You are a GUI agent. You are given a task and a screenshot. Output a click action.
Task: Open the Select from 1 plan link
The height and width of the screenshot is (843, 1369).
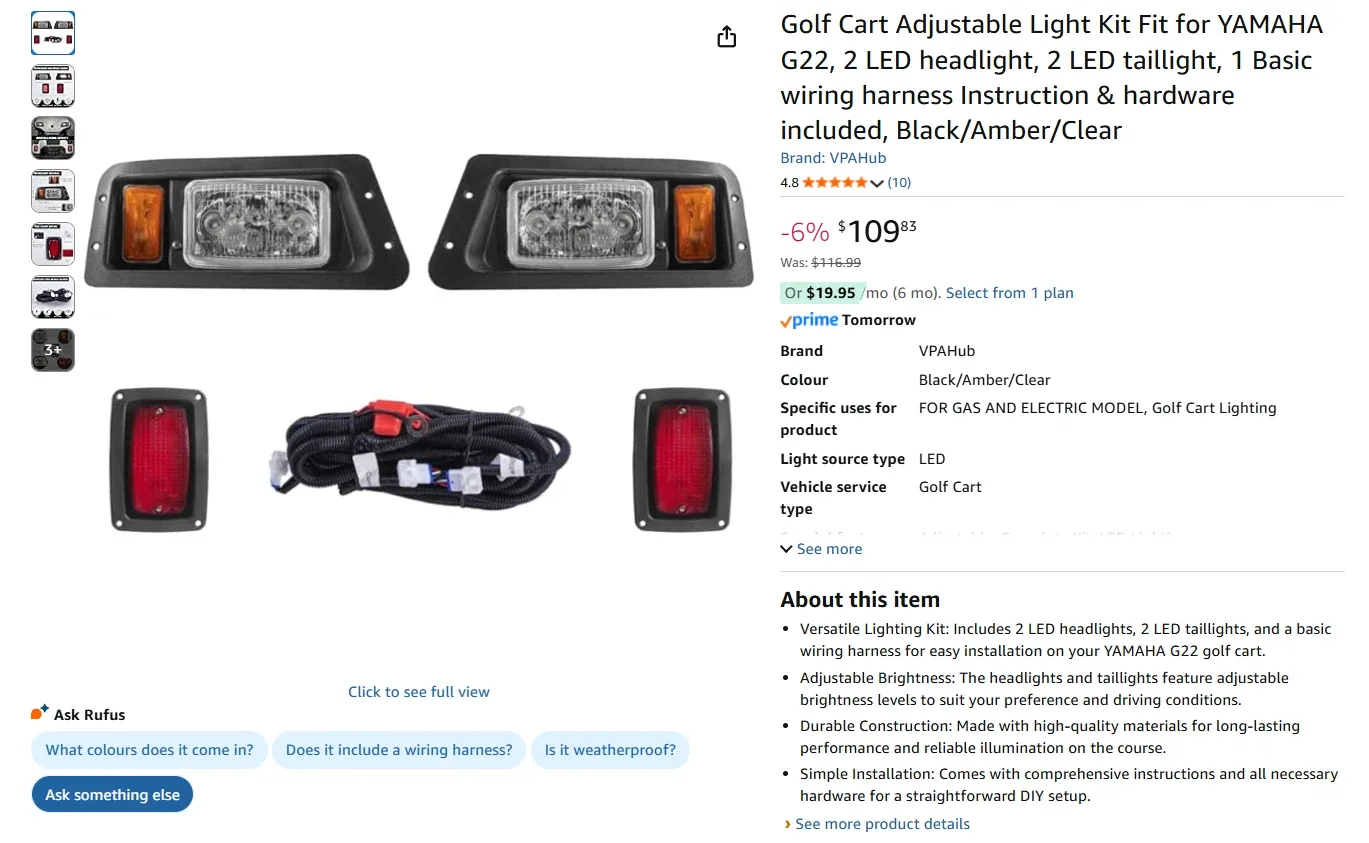1009,292
